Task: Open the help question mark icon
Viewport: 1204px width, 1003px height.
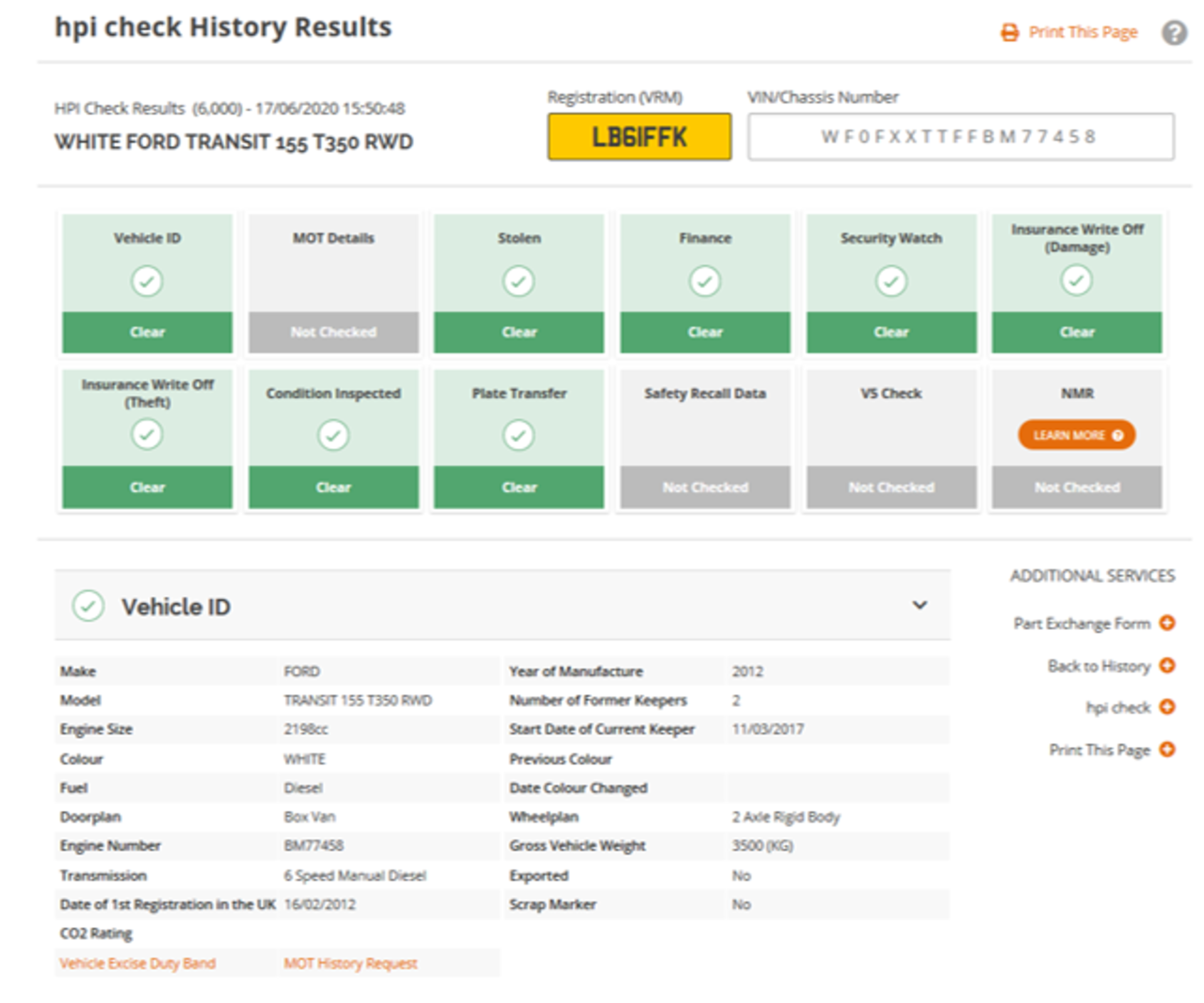Action: pyautogui.click(x=1174, y=33)
